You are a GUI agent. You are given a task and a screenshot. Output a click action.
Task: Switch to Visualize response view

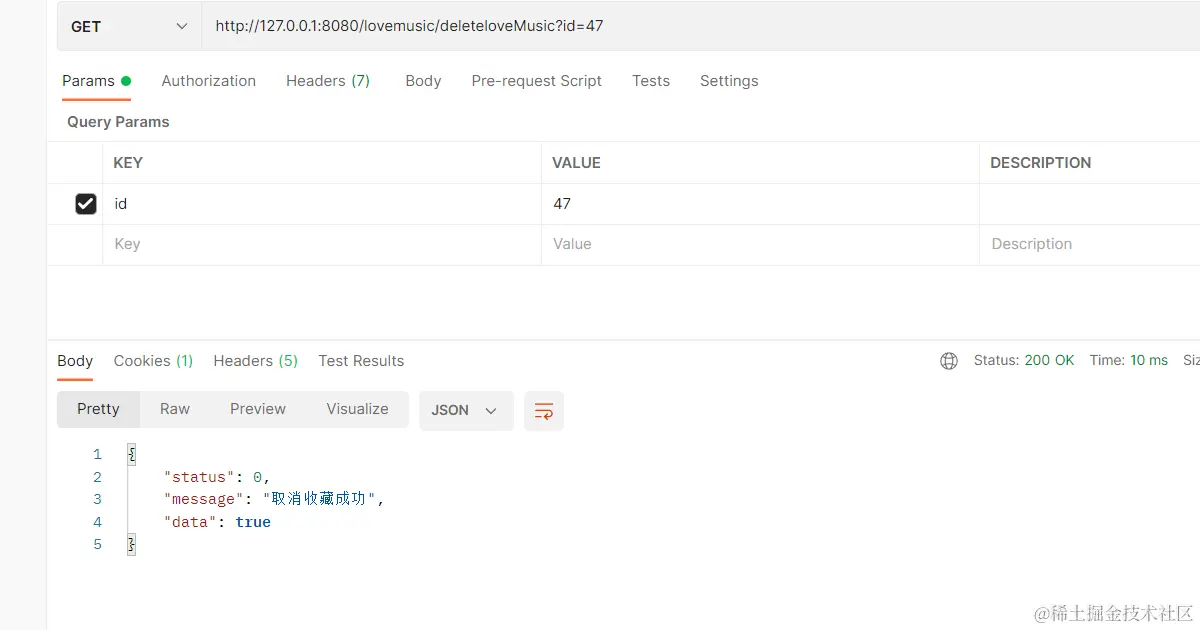click(357, 409)
